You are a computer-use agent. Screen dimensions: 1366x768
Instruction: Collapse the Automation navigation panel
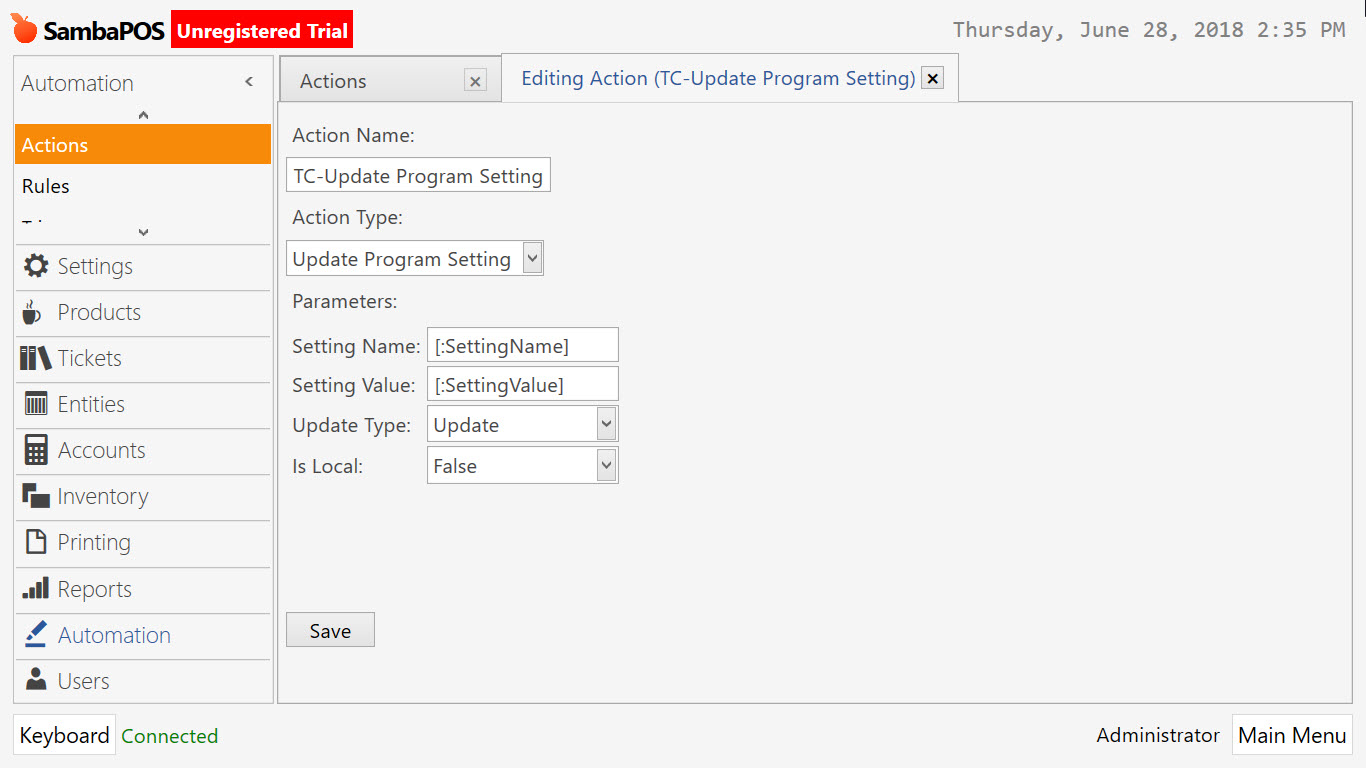(x=249, y=83)
